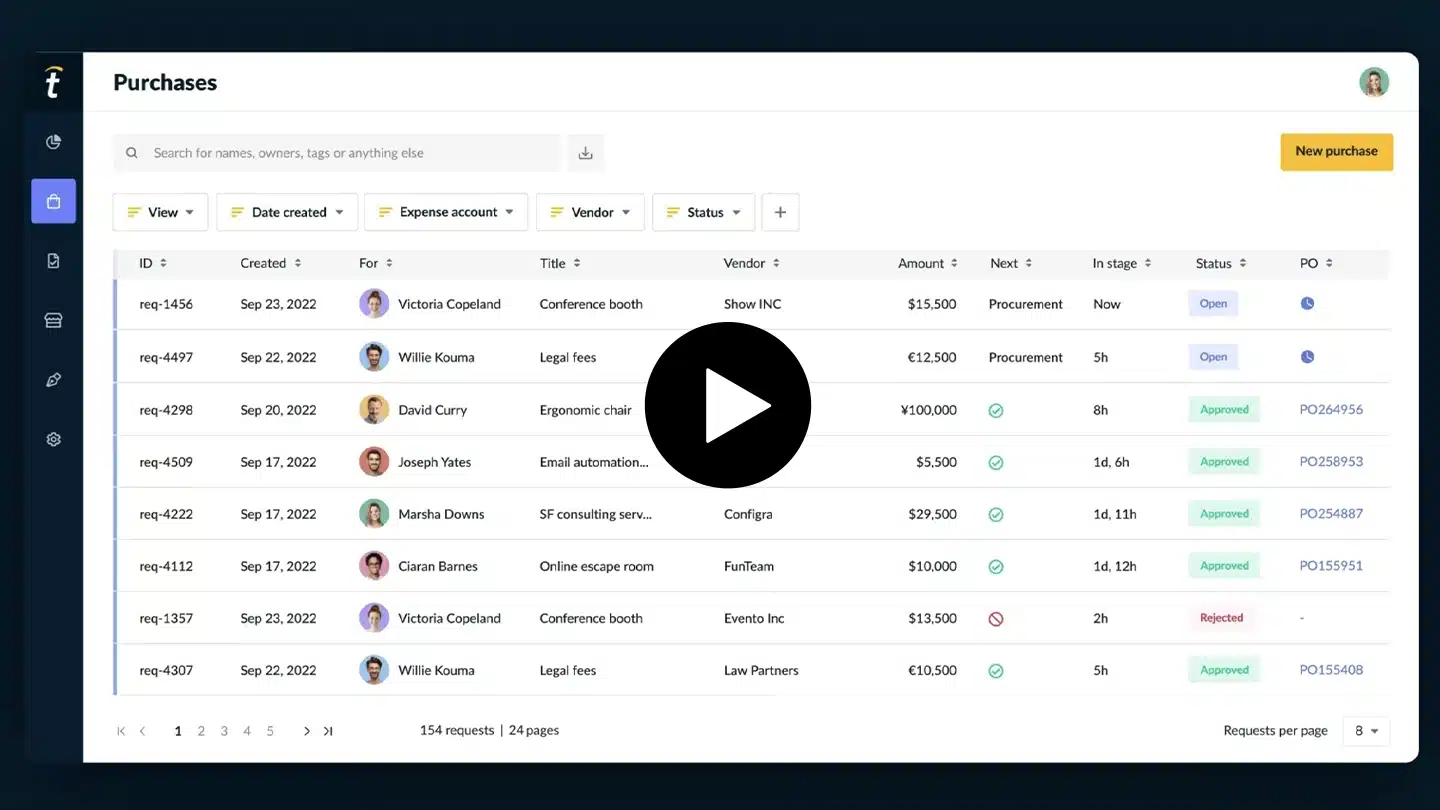Open the user profile avatar
The height and width of the screenshot is (810, 1440).
pyautogui.click(x=1374, y=82)
